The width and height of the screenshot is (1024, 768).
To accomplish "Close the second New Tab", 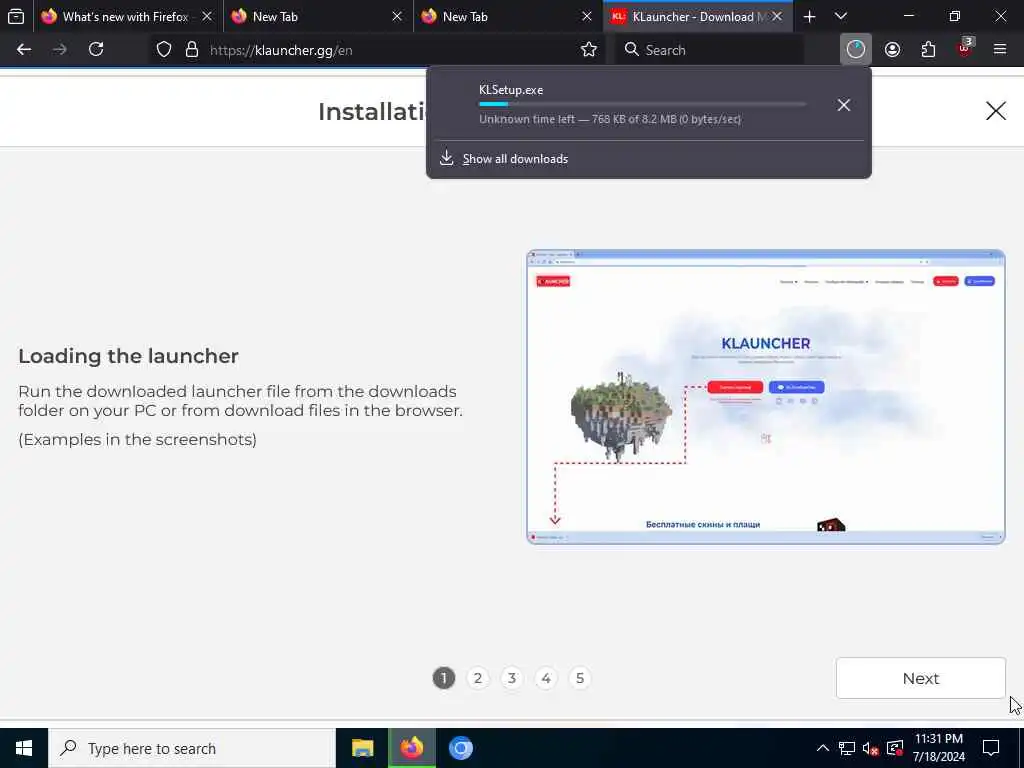I will point(587,17).
